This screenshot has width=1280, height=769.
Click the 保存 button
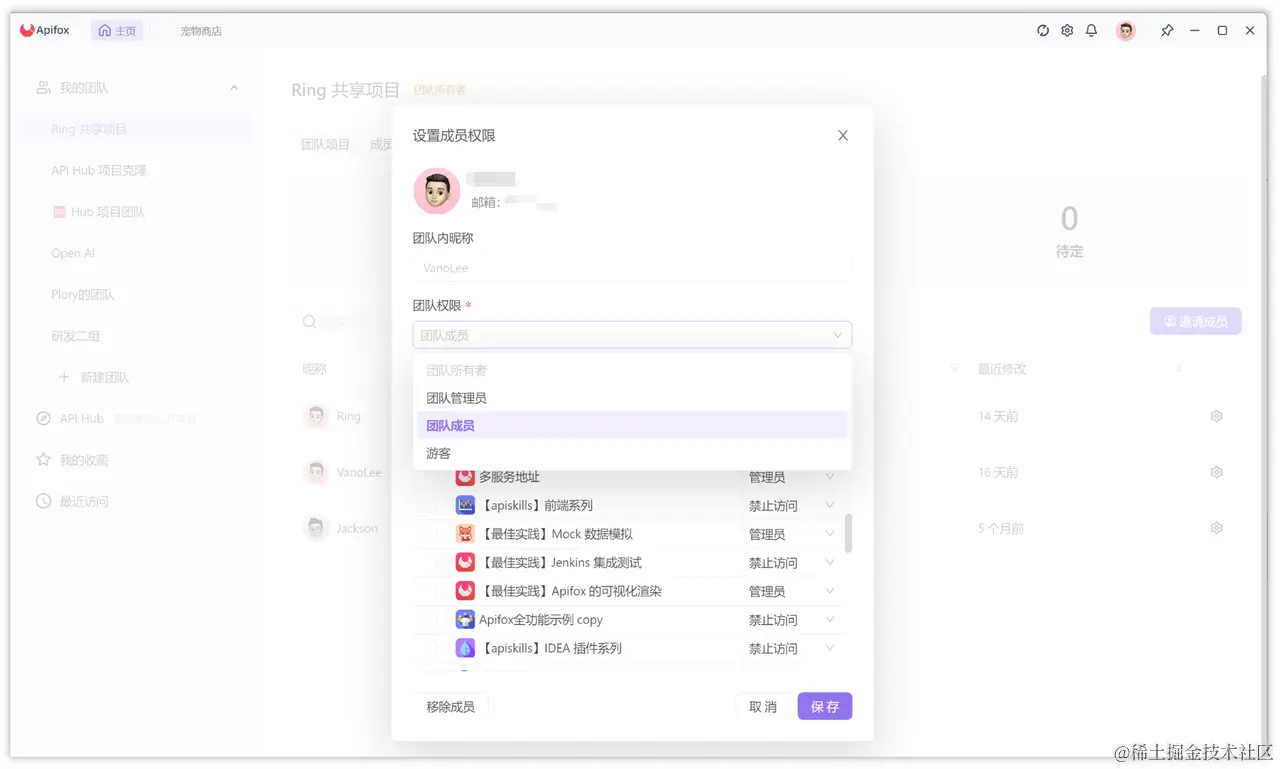pyautogui.click(x=824, y=706)
